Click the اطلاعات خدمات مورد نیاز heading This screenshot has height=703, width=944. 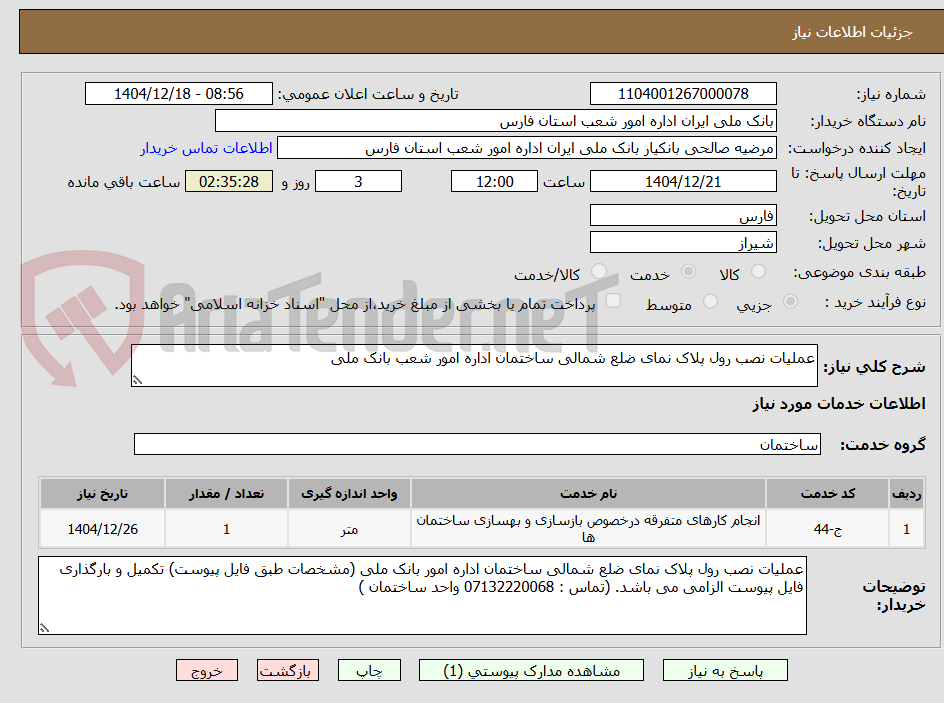pyautogui.click(x=839, y=403)
